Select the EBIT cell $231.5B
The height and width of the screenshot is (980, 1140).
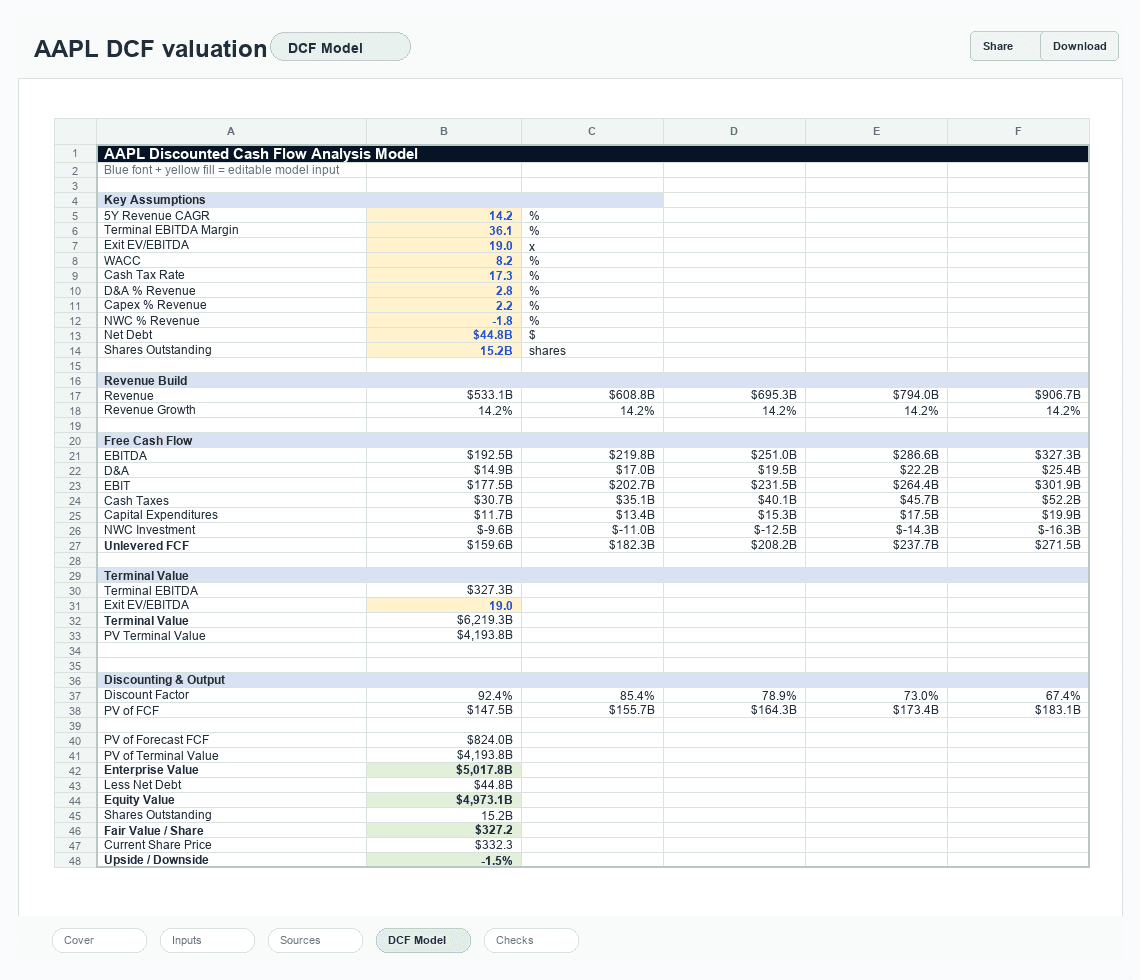[x=734, y=485]
